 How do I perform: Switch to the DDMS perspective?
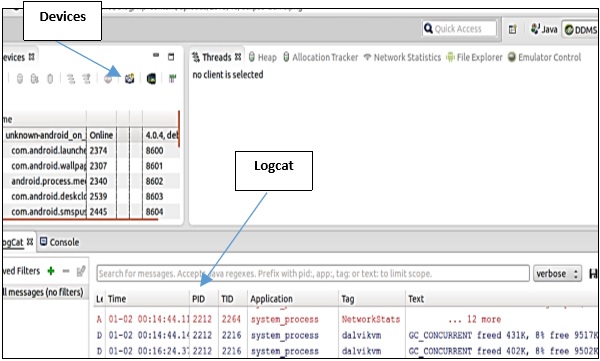(x=580, y=29)
